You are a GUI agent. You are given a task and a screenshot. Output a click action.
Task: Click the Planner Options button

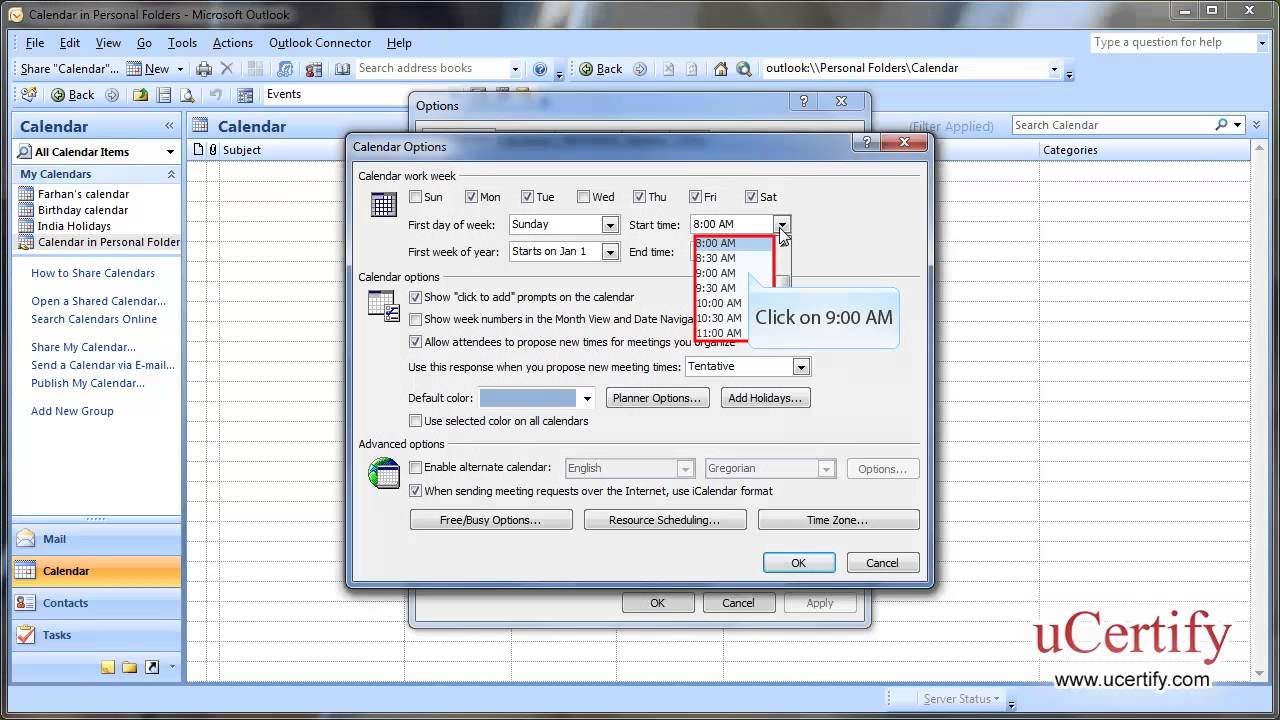(658, 398)
